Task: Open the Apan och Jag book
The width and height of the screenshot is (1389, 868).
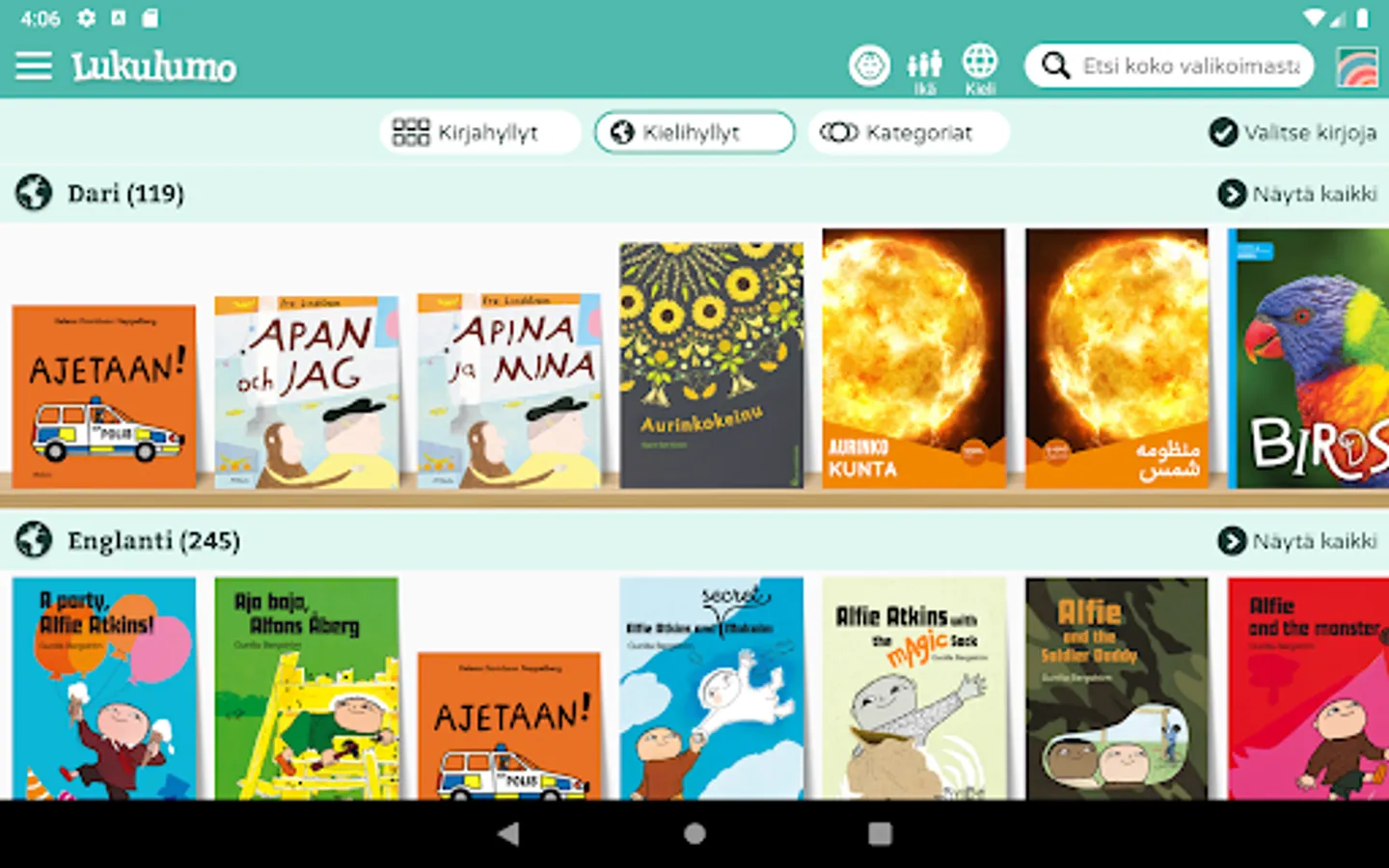Action: (307, 392)
